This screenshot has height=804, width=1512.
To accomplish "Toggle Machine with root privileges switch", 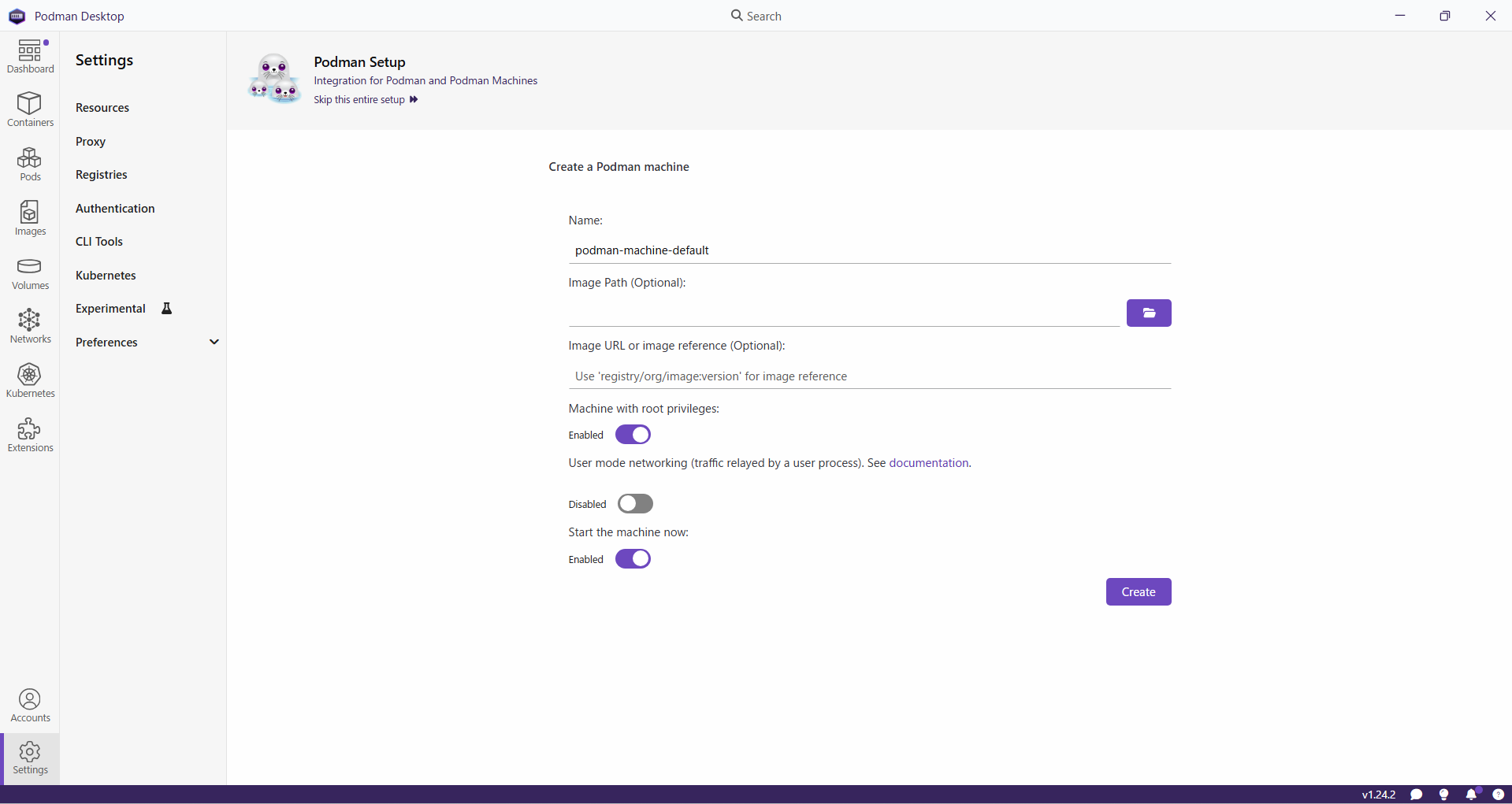I will pyautogui.click(x=633, y=435).
